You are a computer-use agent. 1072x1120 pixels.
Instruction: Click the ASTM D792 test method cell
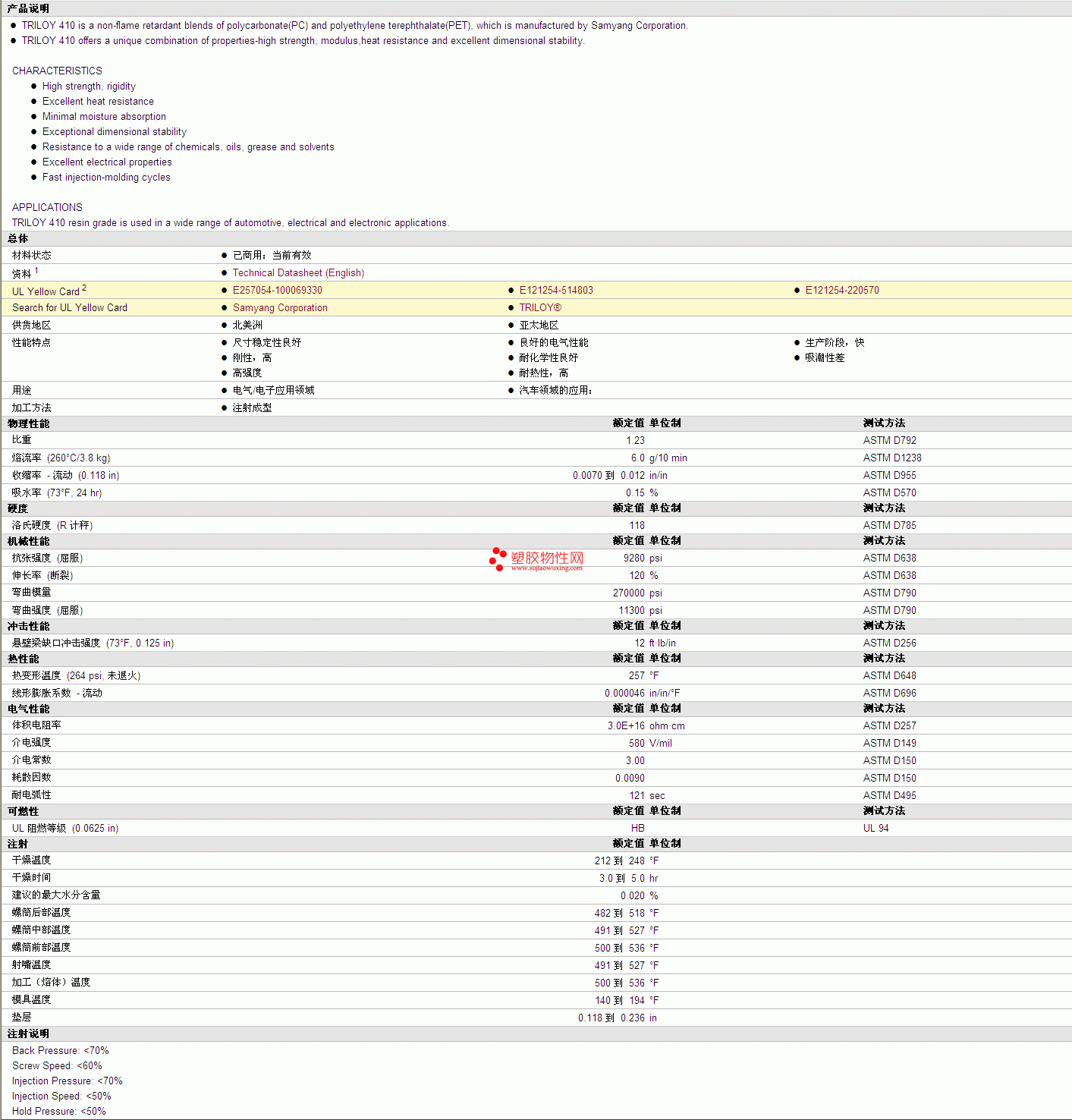[889, 441]
